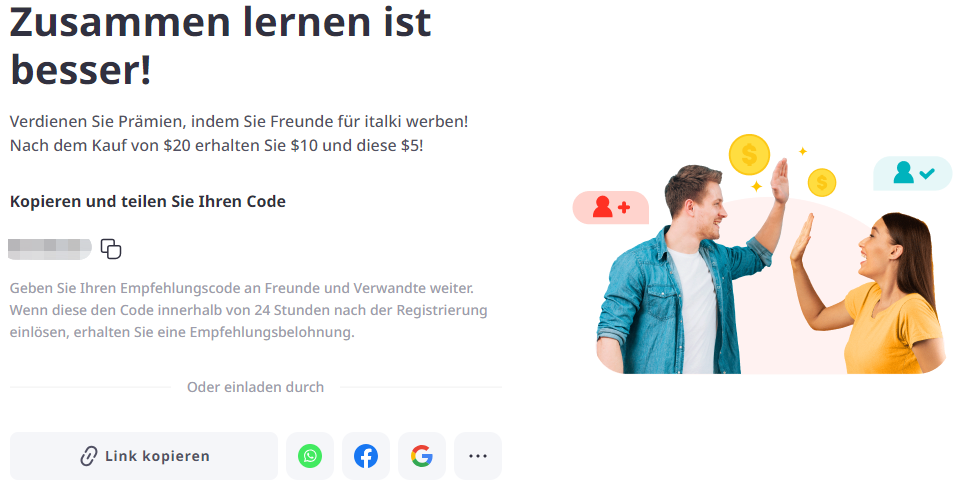This screenshot has height=490, width=960.
Task: Click the Kopieren und teilen Sie Ihren Code label
Action: [x=148, y=202]
